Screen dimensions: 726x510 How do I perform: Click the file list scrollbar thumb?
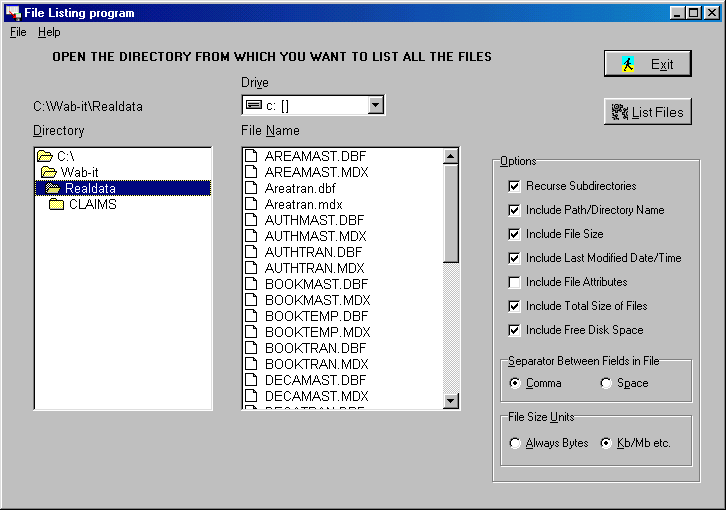click(x=451, y=214)
